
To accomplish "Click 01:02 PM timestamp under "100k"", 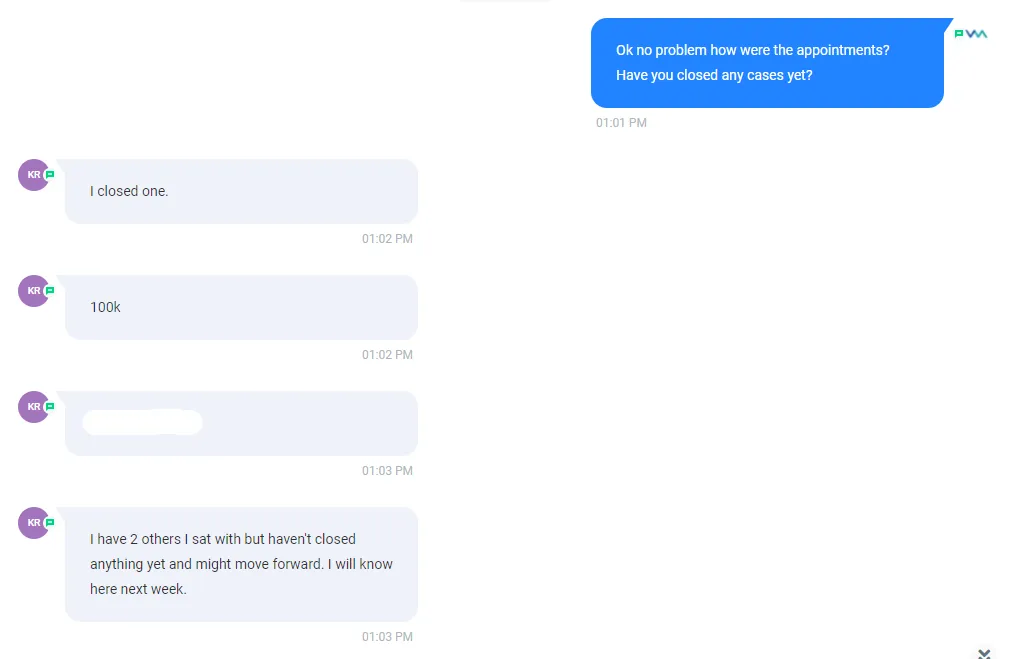I will (x=387, y=354).
